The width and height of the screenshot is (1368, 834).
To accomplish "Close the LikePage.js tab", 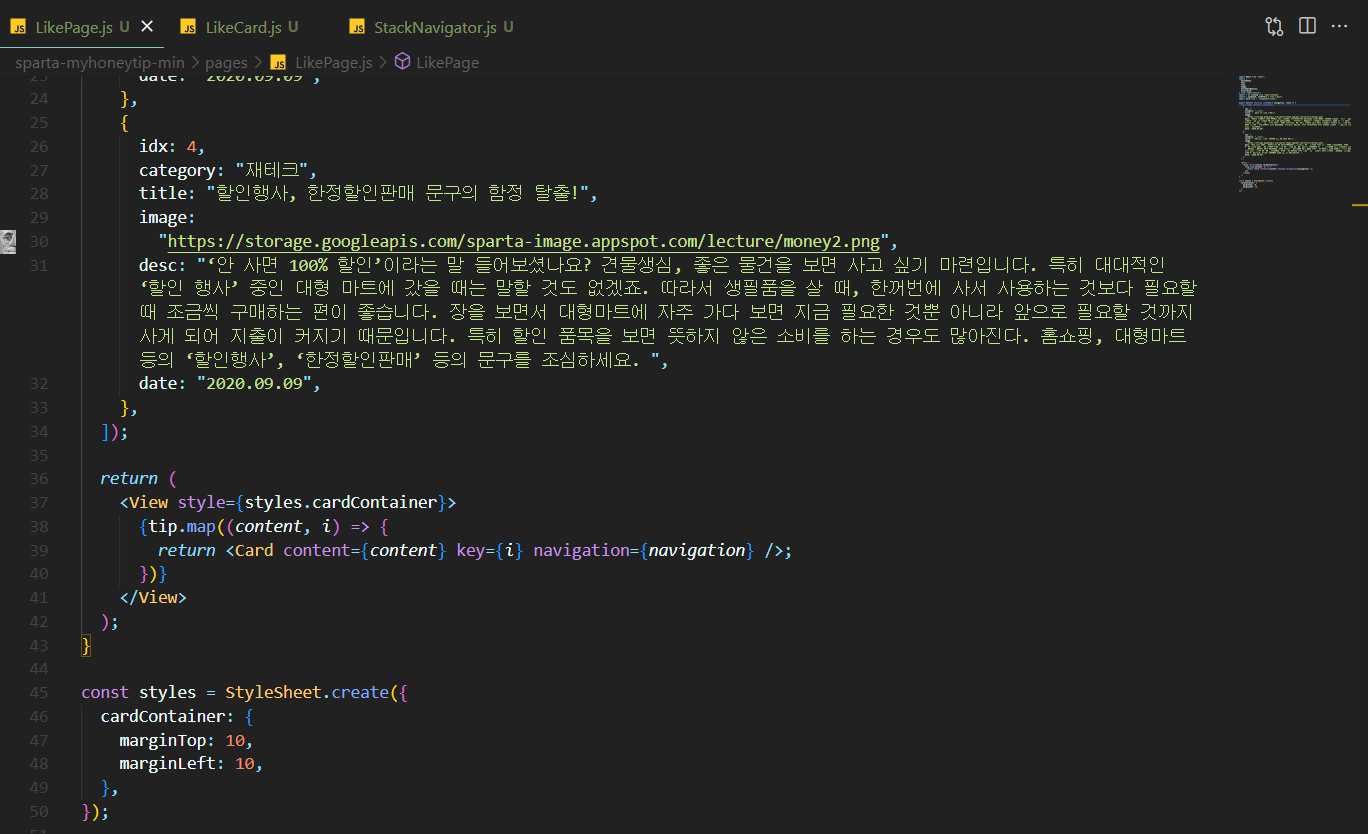I will 147,27.
